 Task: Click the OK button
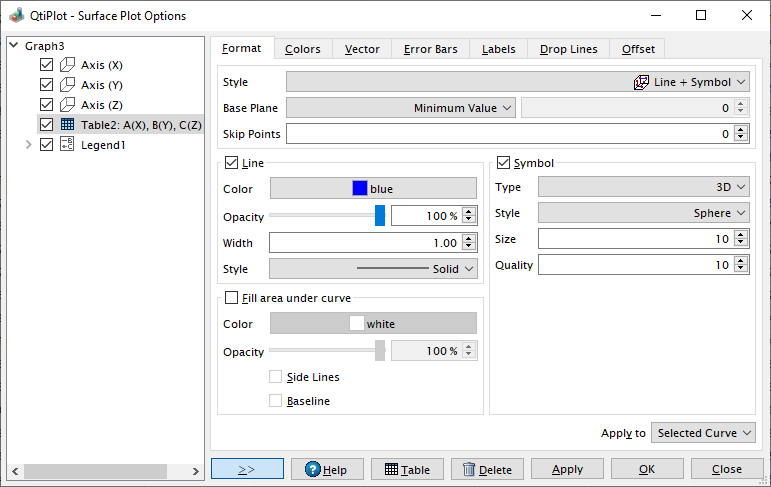pyautogui.click(x=647, y=469)
